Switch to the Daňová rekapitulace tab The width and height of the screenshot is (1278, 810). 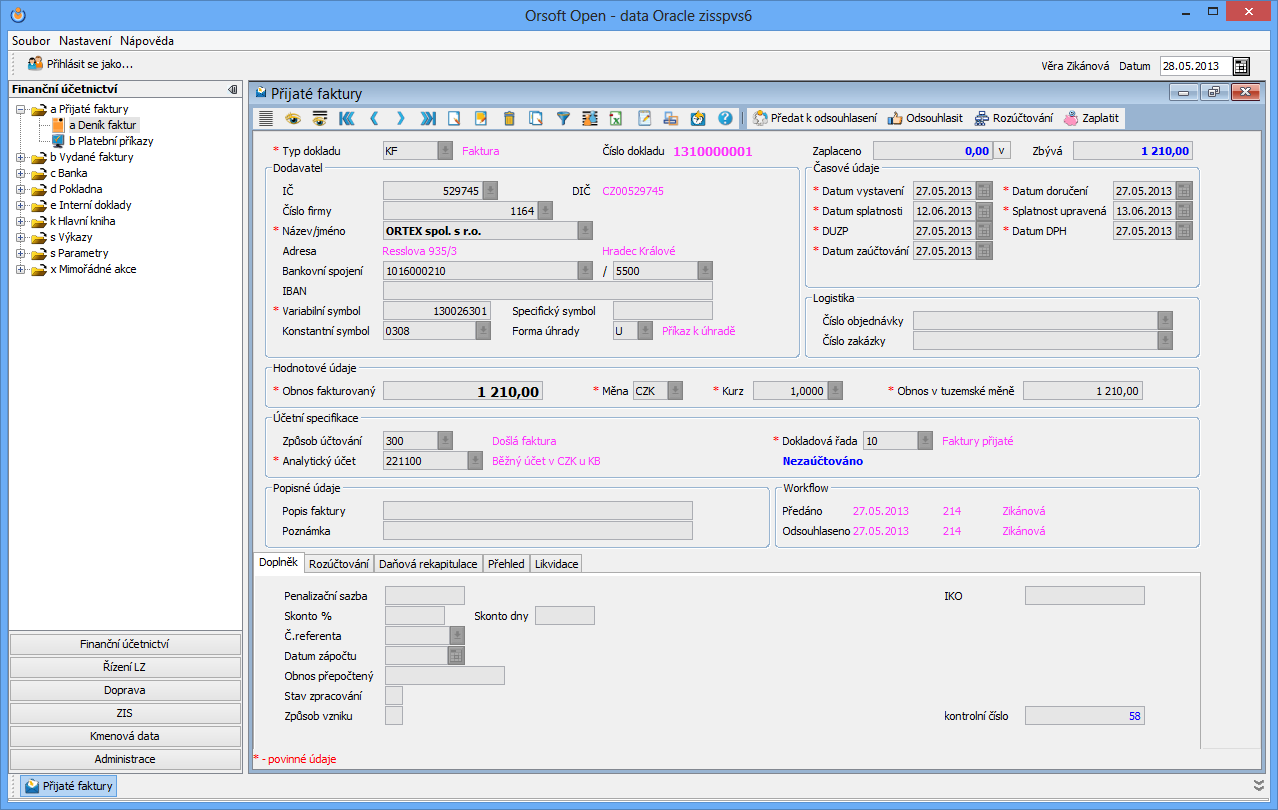click(428, 564)
